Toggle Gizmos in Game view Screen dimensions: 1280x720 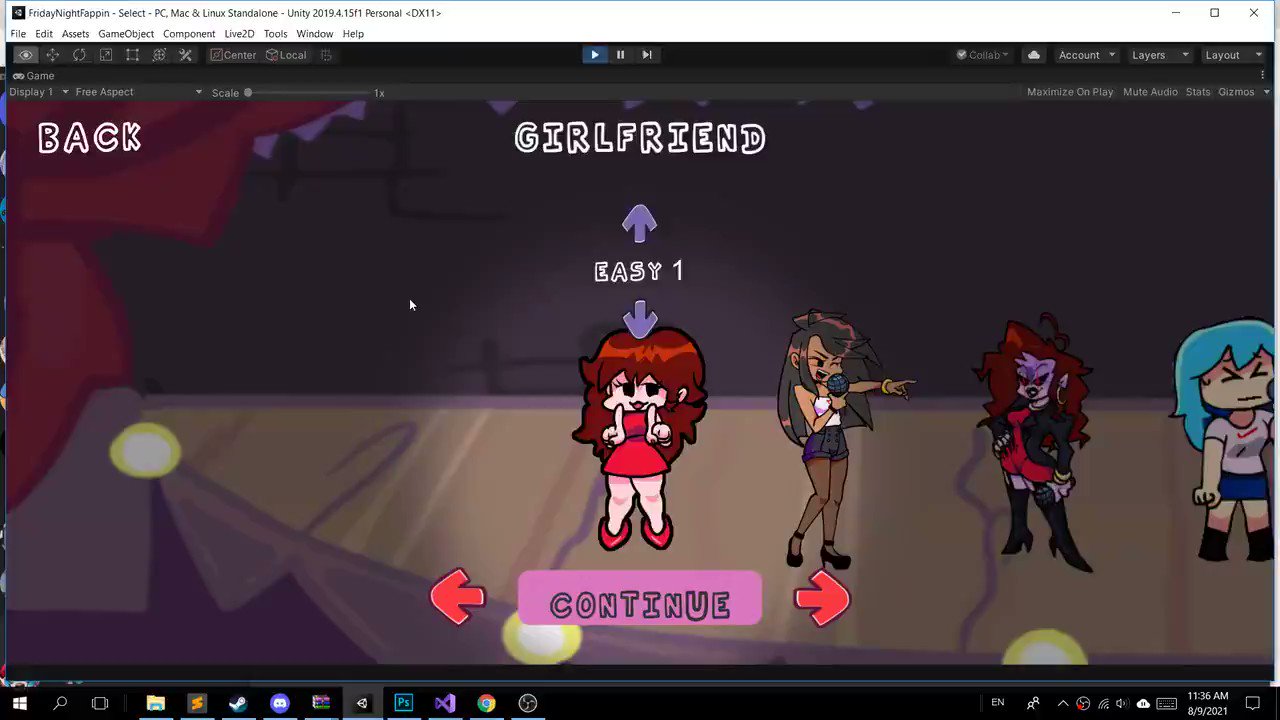[x=1236, y=92]
